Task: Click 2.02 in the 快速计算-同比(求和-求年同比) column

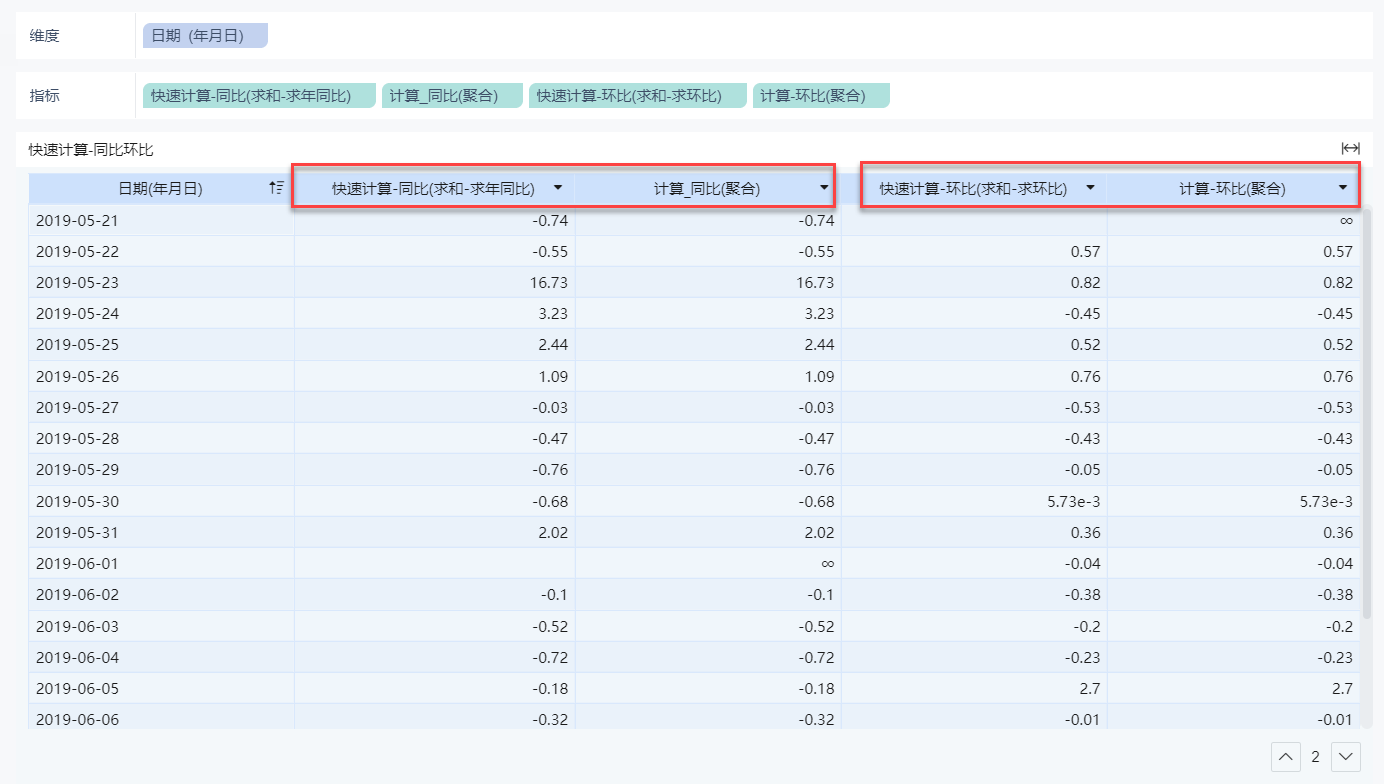Action: click(552, 532)
